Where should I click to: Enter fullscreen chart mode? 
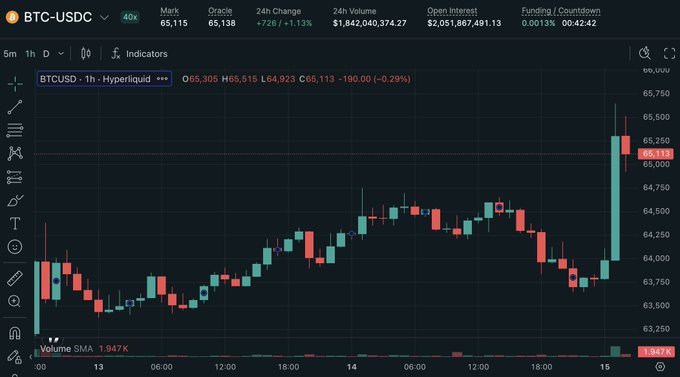click(670, 53)
